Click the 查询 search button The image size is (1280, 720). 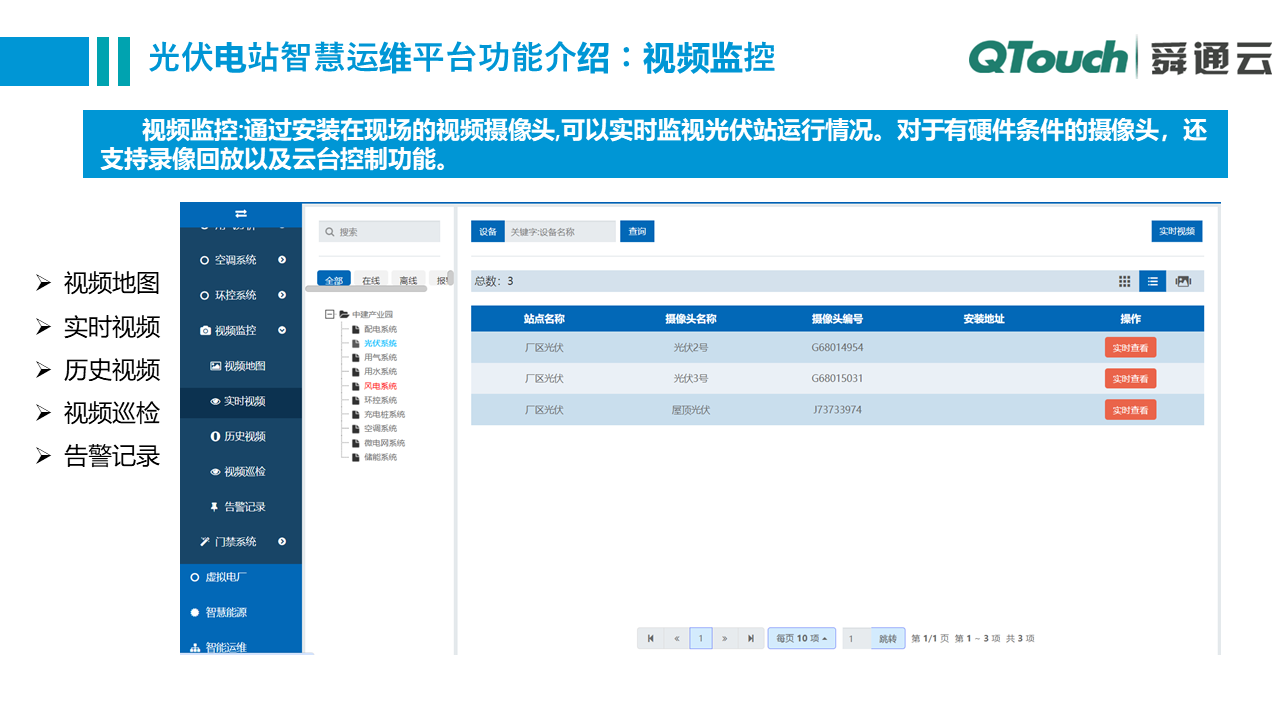click(637, 231)
